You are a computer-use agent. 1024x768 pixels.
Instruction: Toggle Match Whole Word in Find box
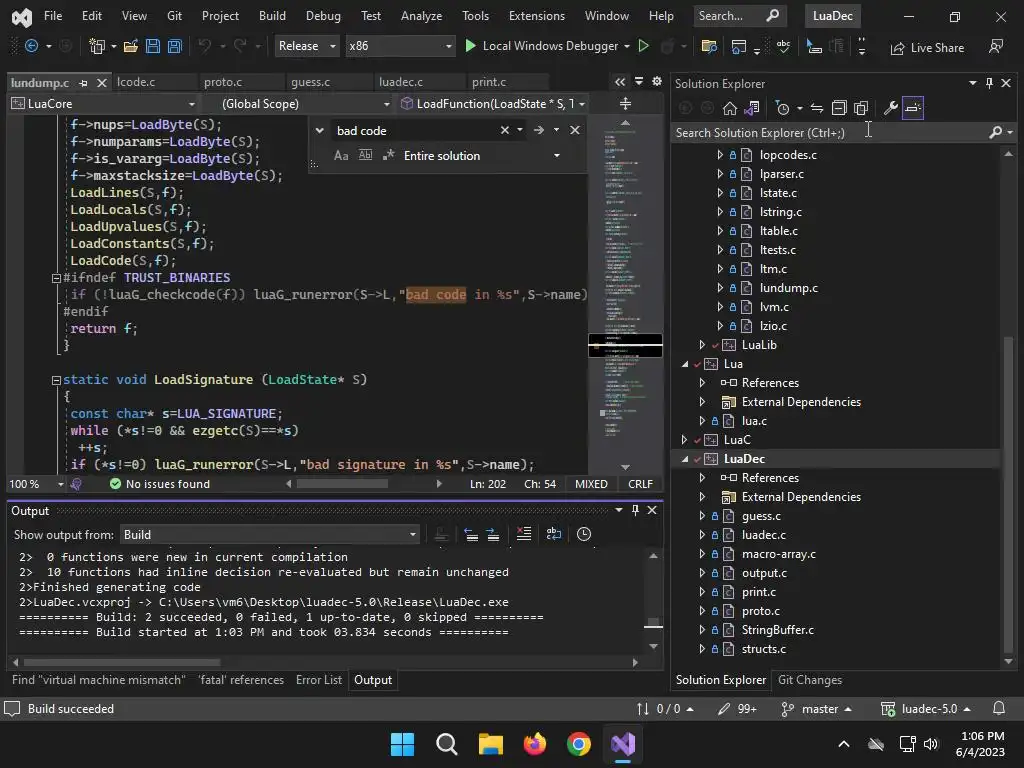click(365, 155)
